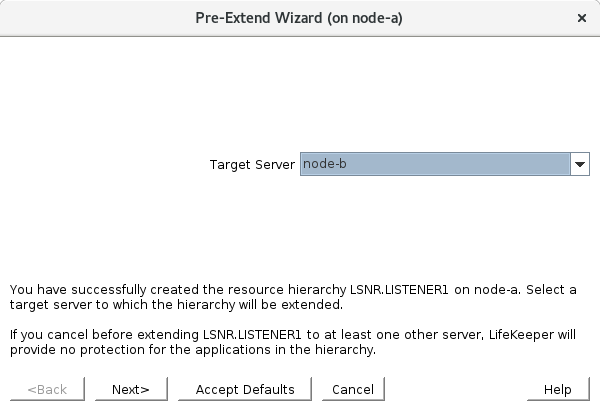Open the Target Server dropdown arrow
Screen dimensions: 600x411
[580, 165]
